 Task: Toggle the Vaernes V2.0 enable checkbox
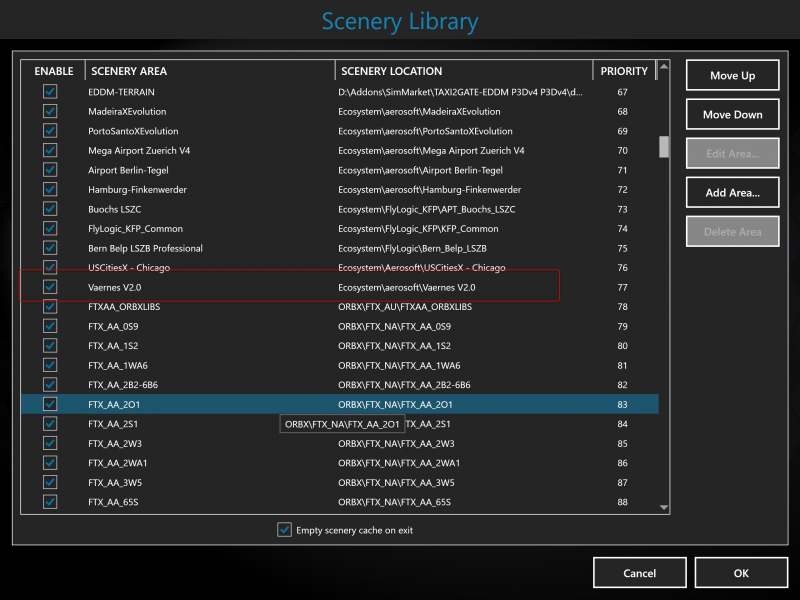[x=50, y=287]
